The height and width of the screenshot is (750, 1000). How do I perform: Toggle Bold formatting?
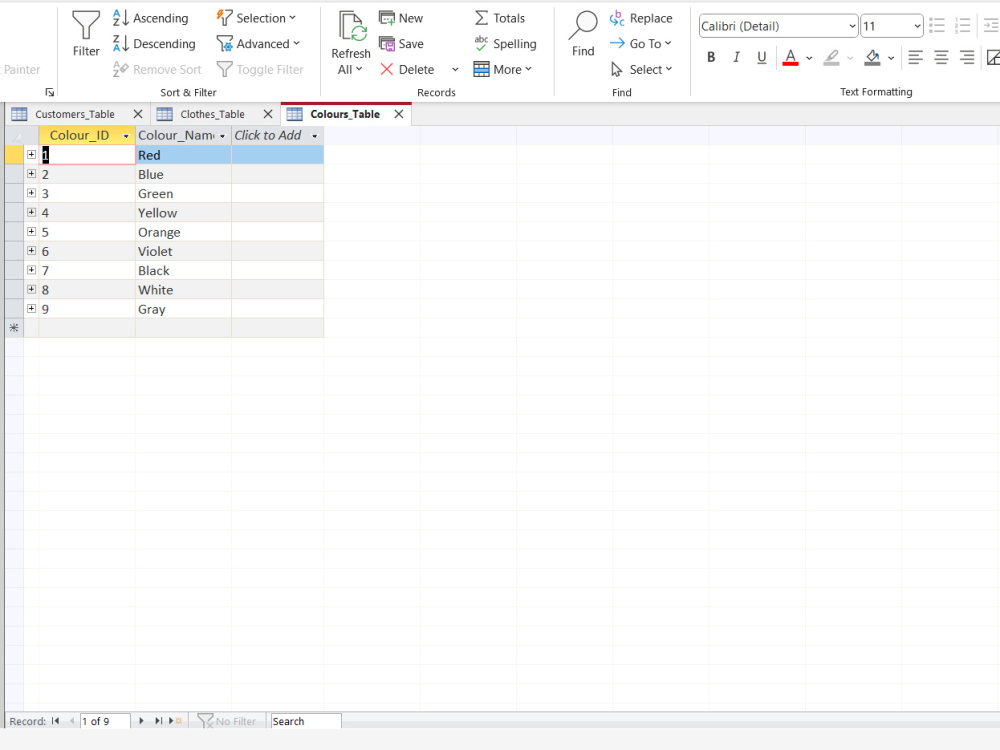click(711, 57)
